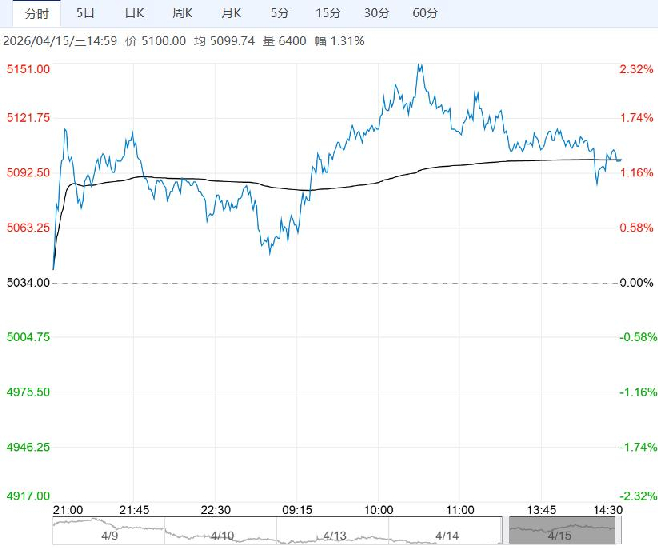Viewport: 658px width, 548px height.
Task: Click the 2.32% label on right axis
Action: point(635,69)
